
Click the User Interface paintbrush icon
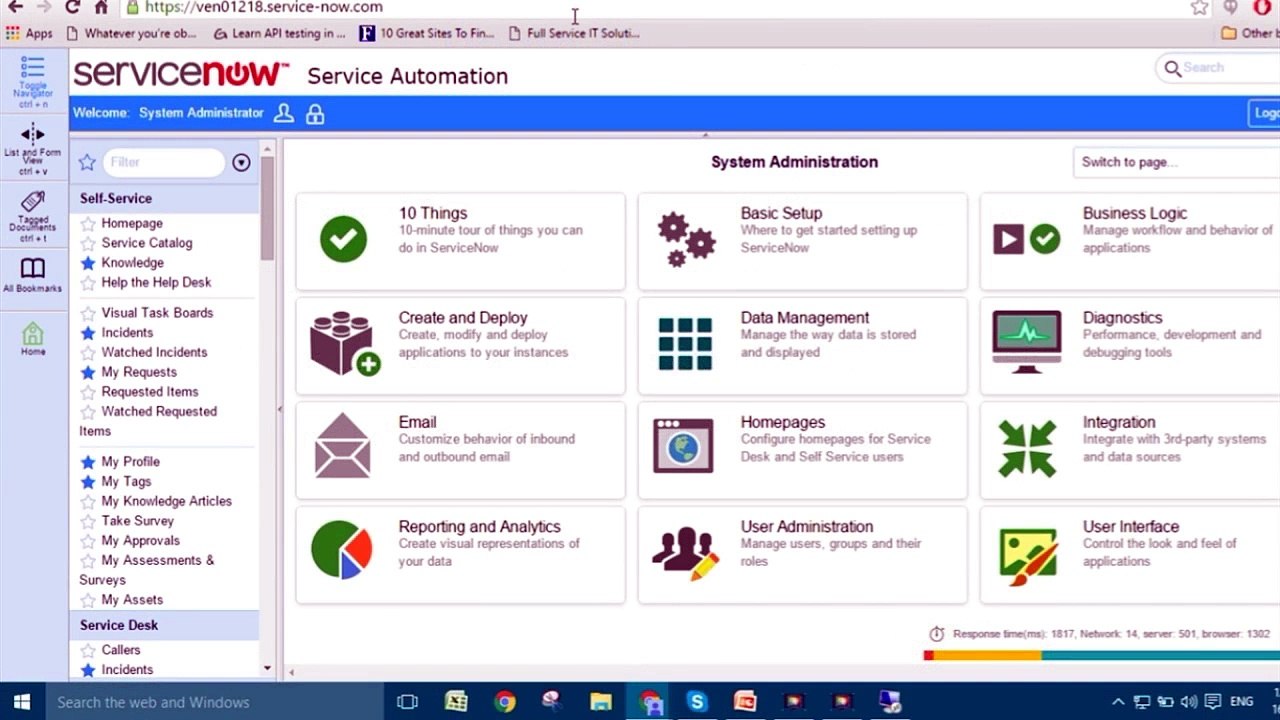coord(1028,554)
